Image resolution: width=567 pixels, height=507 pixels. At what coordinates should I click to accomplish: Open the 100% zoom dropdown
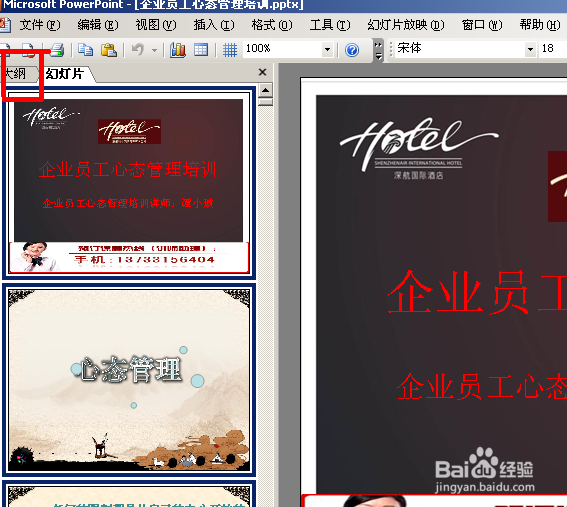327,50
